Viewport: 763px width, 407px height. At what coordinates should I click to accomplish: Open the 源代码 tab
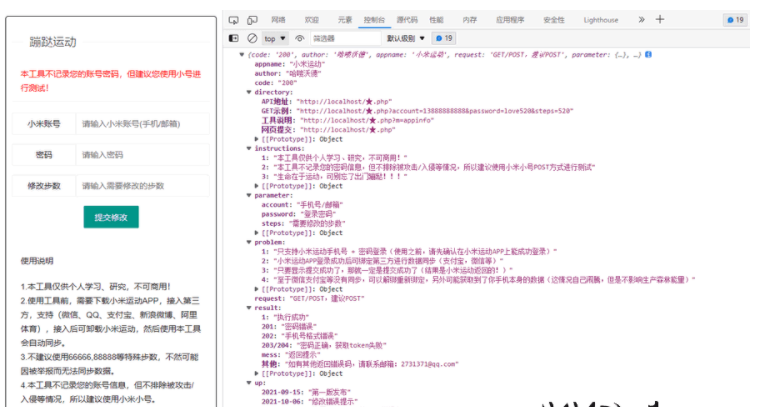coord(407,20)
